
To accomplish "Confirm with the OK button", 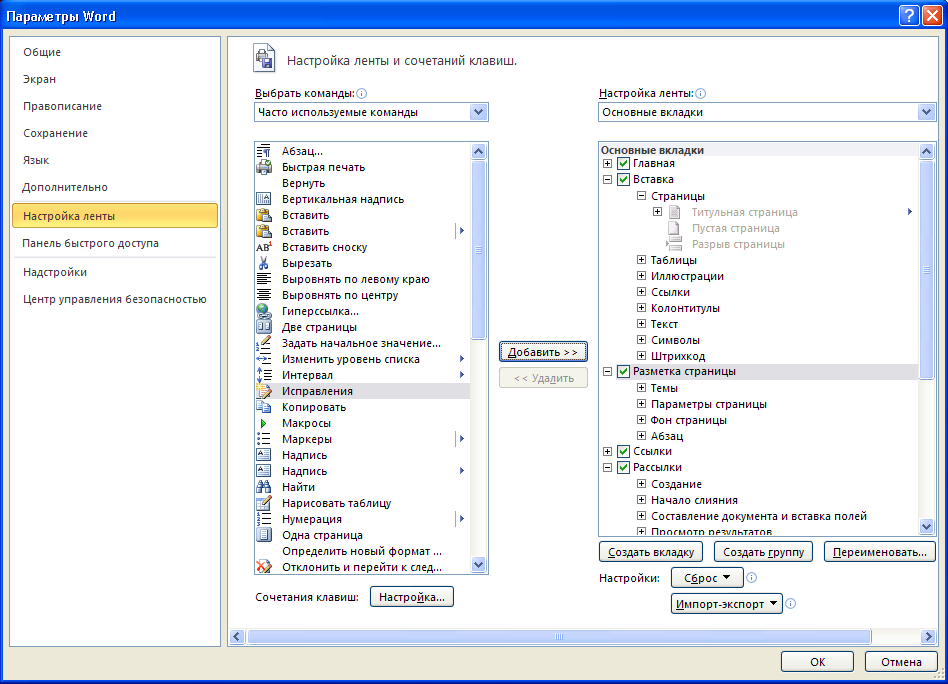I will [817, 662].
